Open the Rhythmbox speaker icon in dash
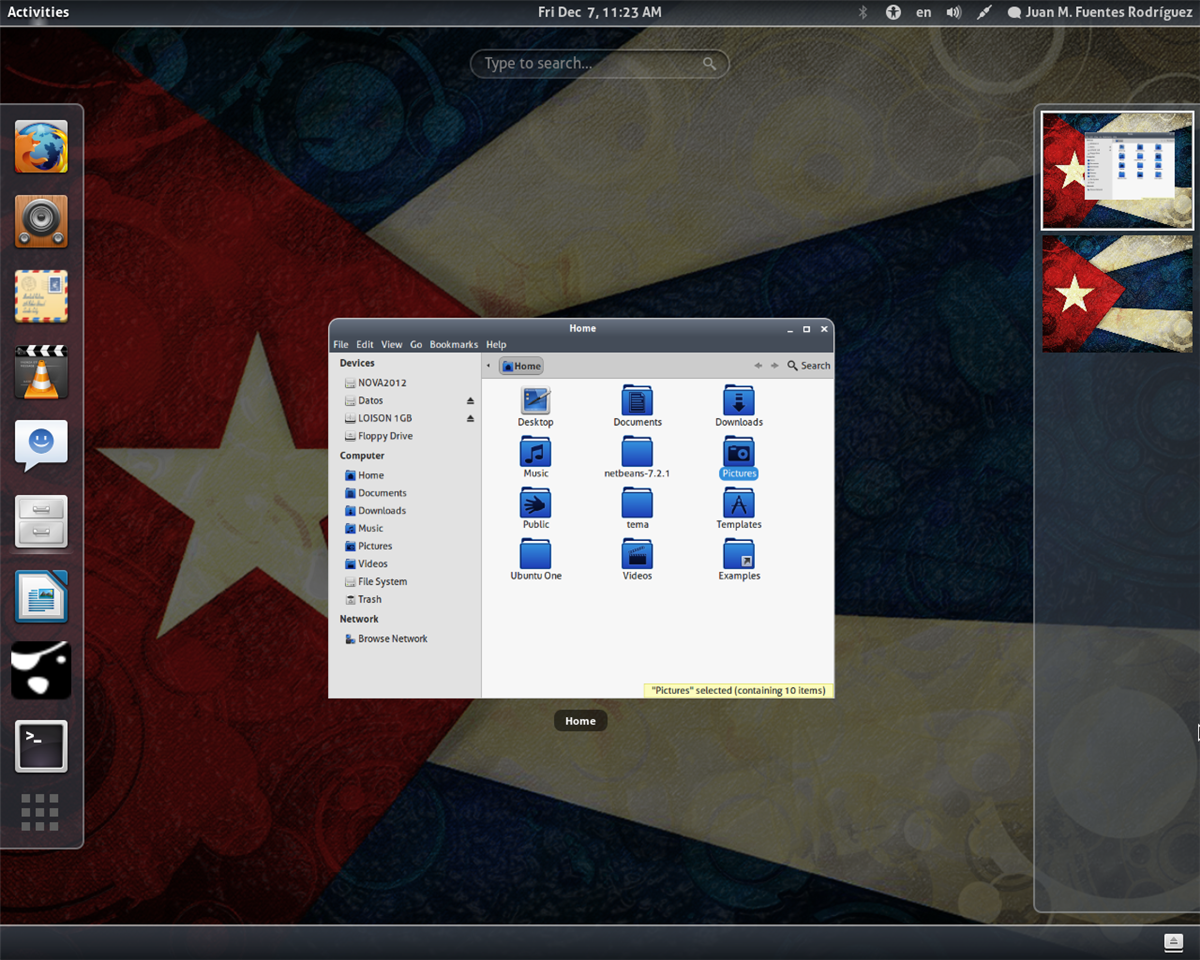Image resolution: width=1200 pixels, height=960 pixels. (41, 222)
